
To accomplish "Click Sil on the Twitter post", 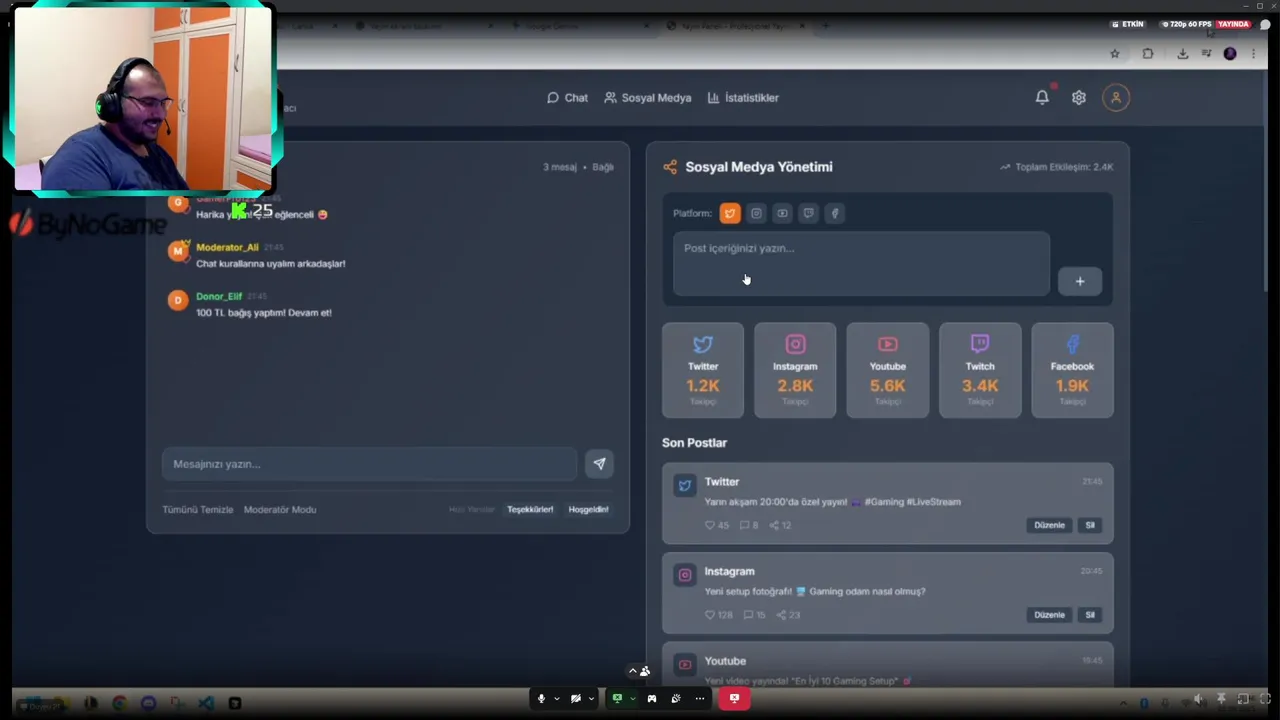I will 1090,525.
